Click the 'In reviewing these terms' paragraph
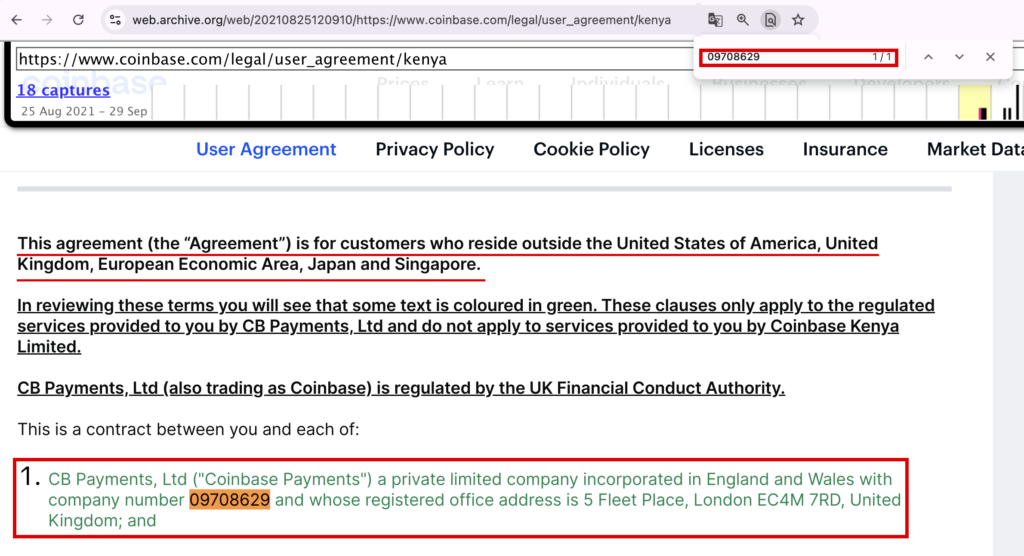 pyautogui.click(x=475, y=326)
